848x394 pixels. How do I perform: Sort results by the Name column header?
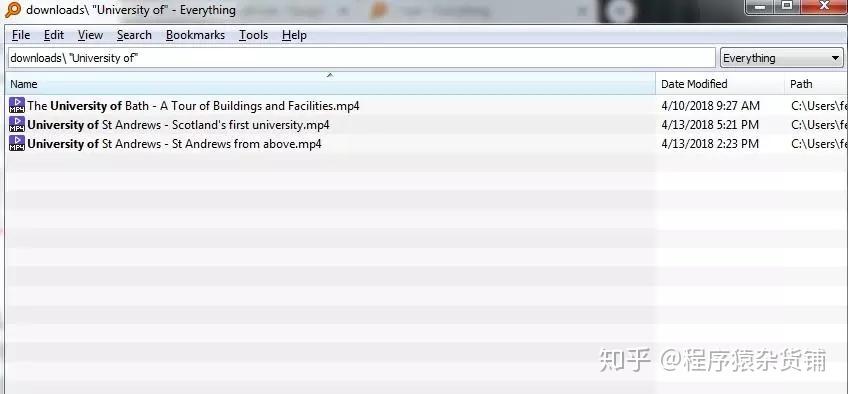[x=330, y=84]
